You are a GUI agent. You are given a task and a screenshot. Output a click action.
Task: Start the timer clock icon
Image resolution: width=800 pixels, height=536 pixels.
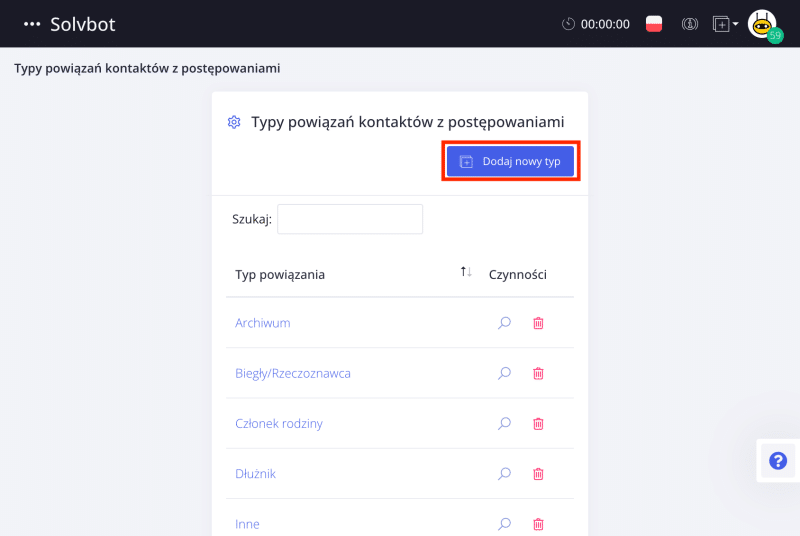coord(568,24)
